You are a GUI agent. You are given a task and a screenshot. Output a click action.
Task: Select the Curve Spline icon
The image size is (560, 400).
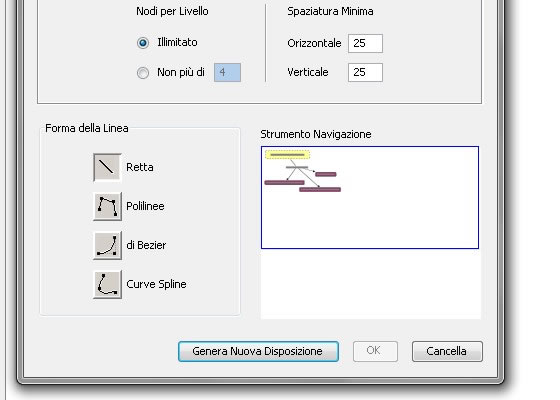(x=107, y=284)
